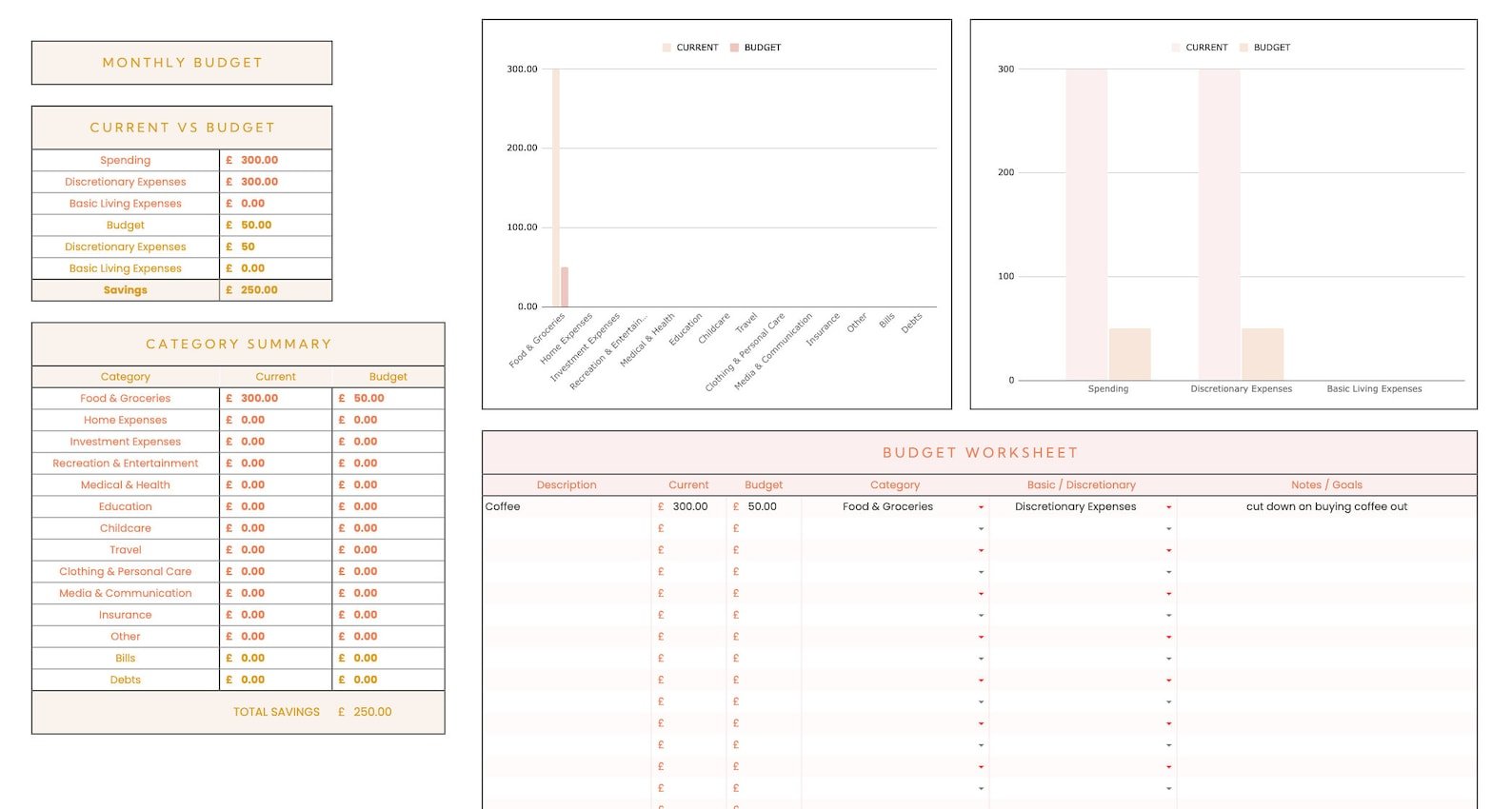Click the Basic / Discretionary column header
The width and height of the screenshot is (1512, 809).
click(1082, 485)
